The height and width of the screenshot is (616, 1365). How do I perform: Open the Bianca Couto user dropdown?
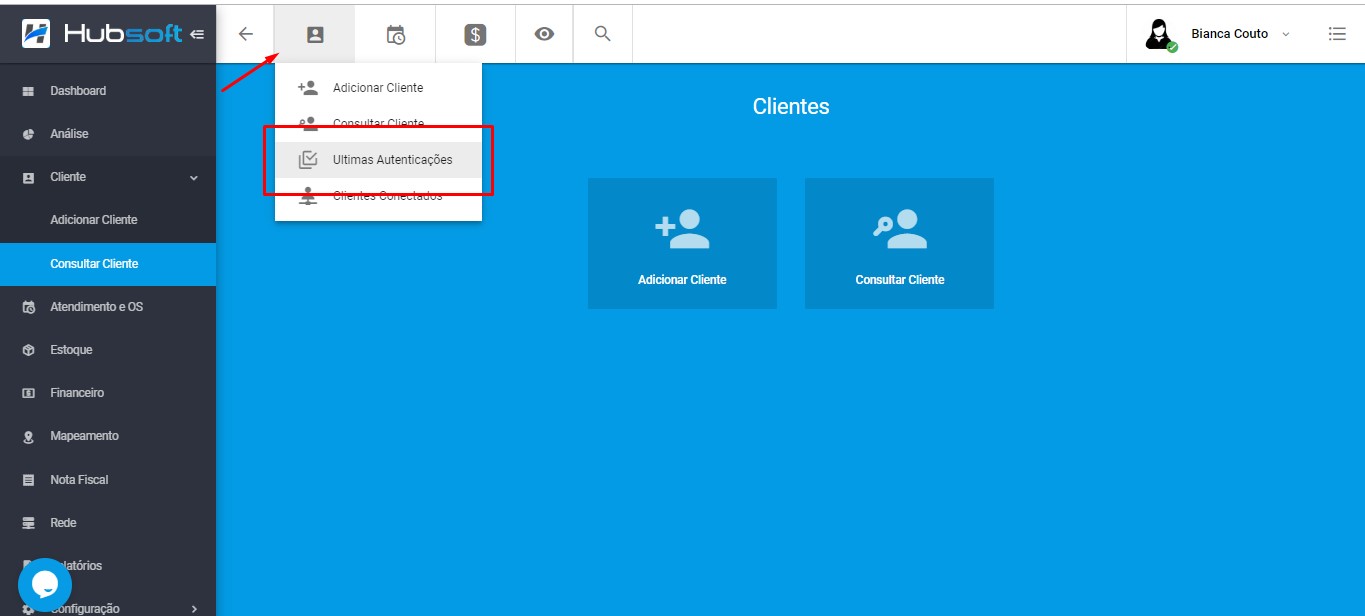pos(1218,34)
